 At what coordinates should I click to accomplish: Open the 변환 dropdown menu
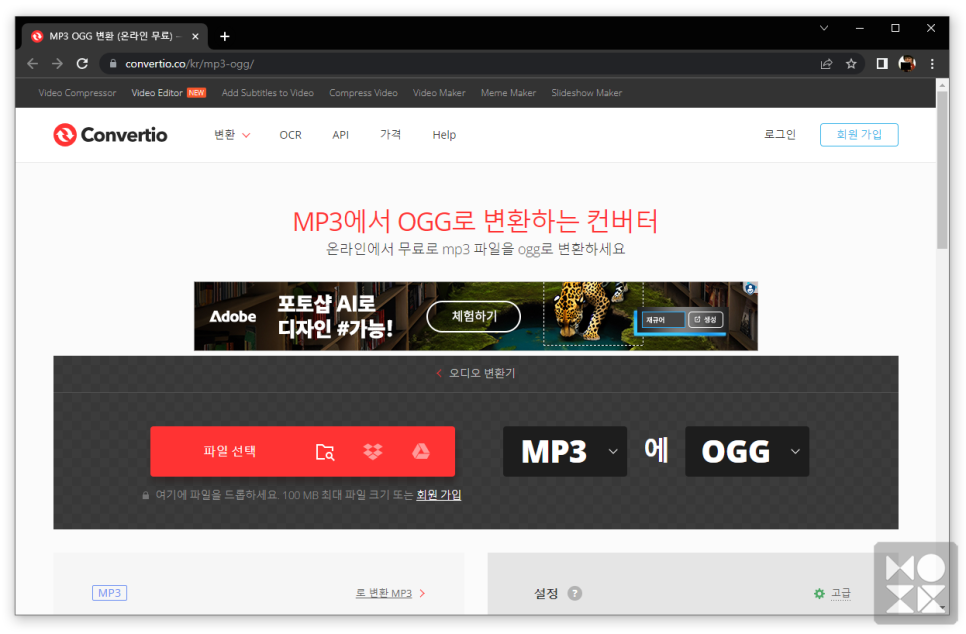[232, 135]
